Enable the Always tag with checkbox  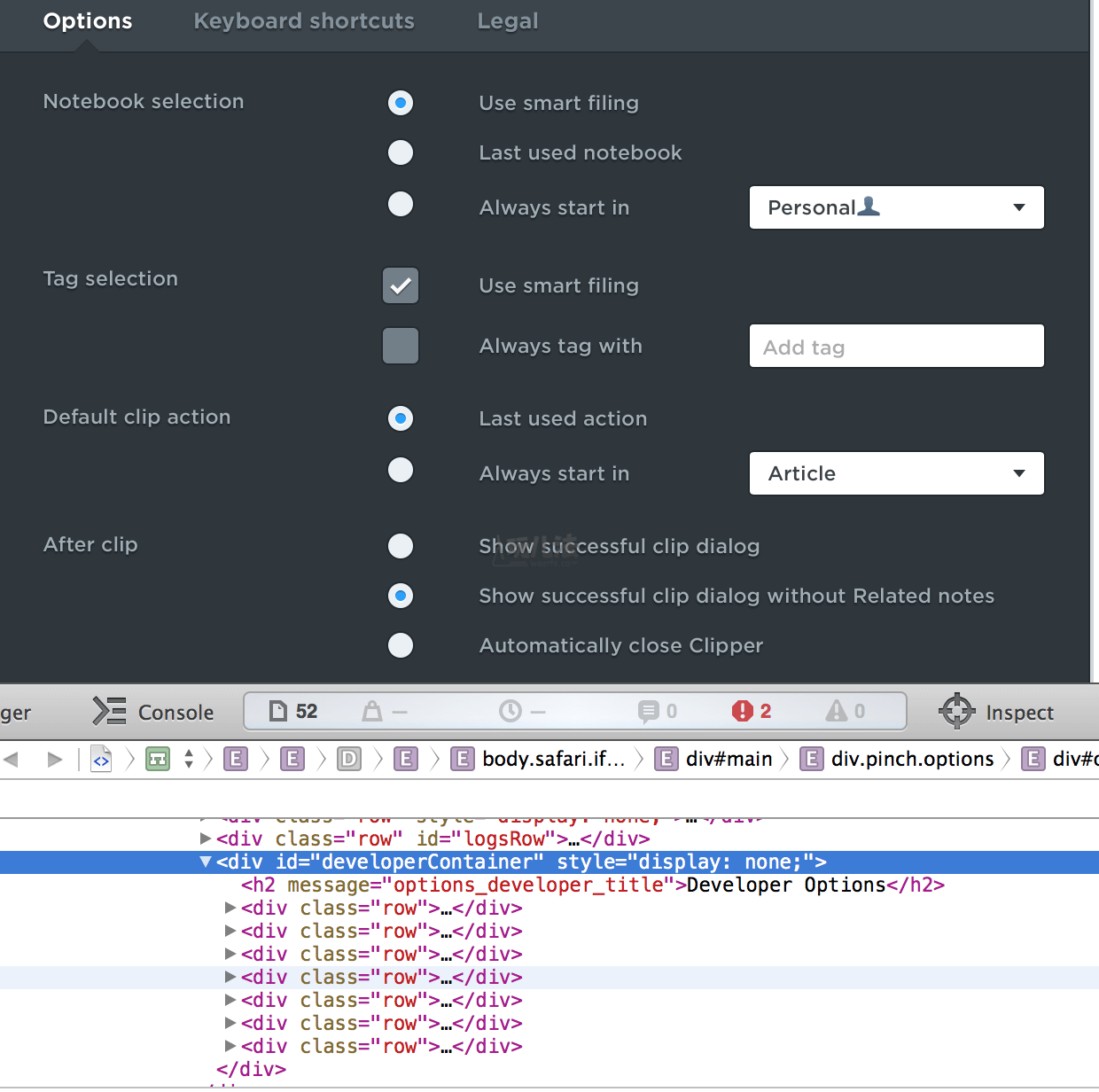(401, 346)
